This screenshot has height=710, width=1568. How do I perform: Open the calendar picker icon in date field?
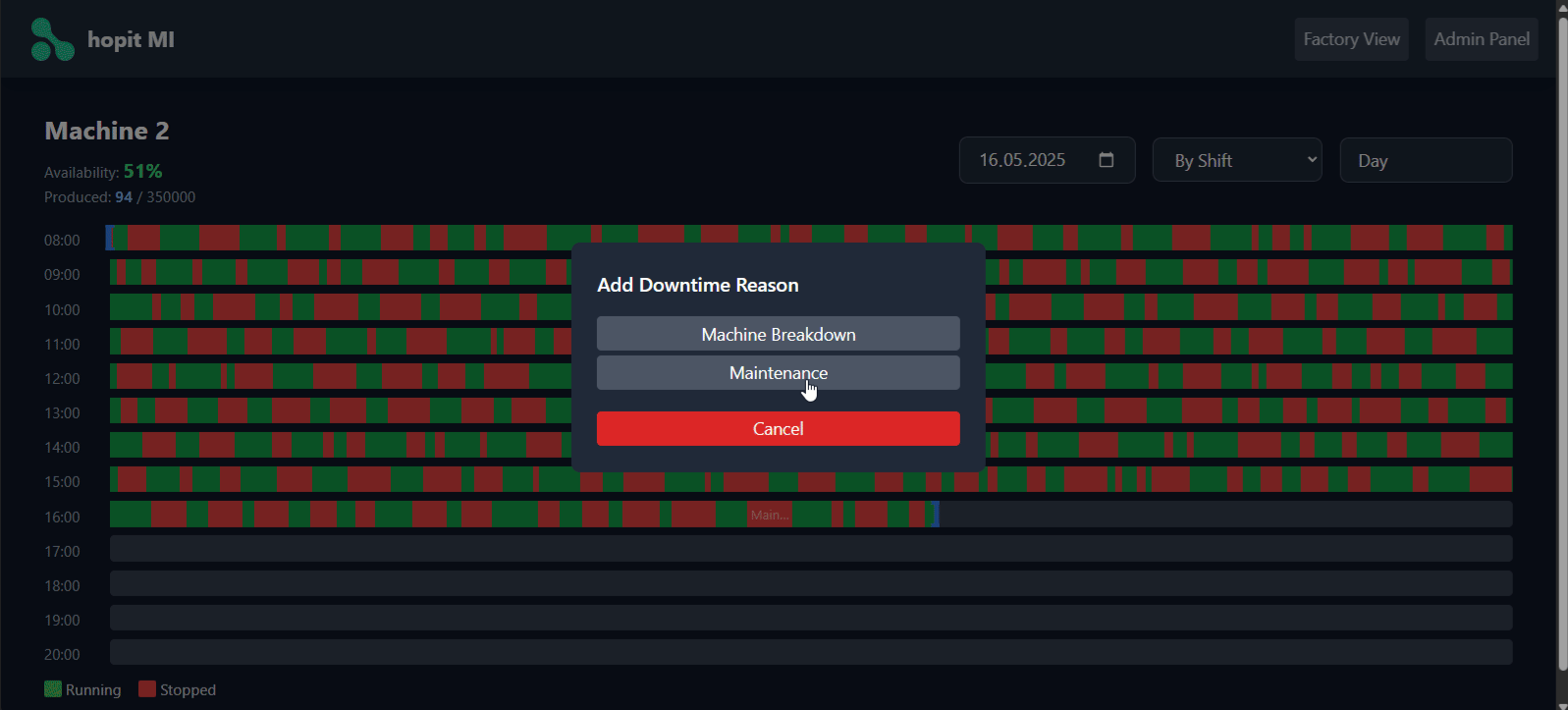(x=1106, y=160)
